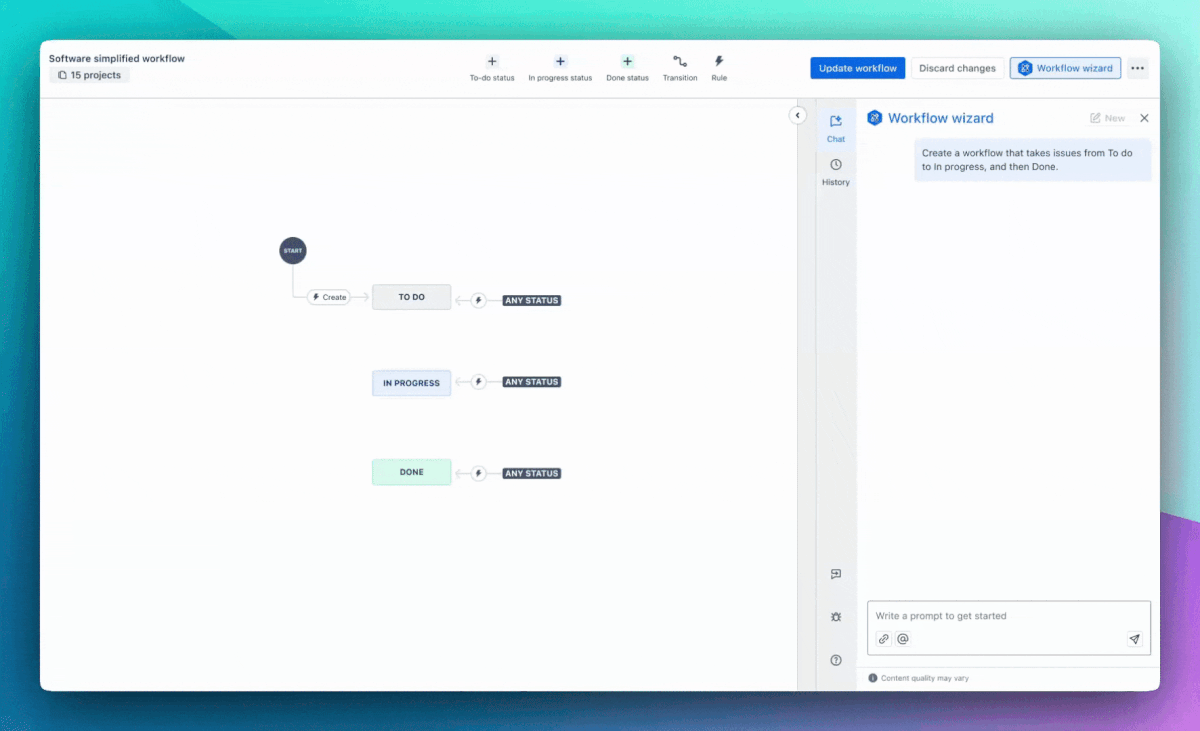The height and width of the screenshot is (731, 1200).
Task: Discard changes to the workflow
Action: (x=957, y=68)
